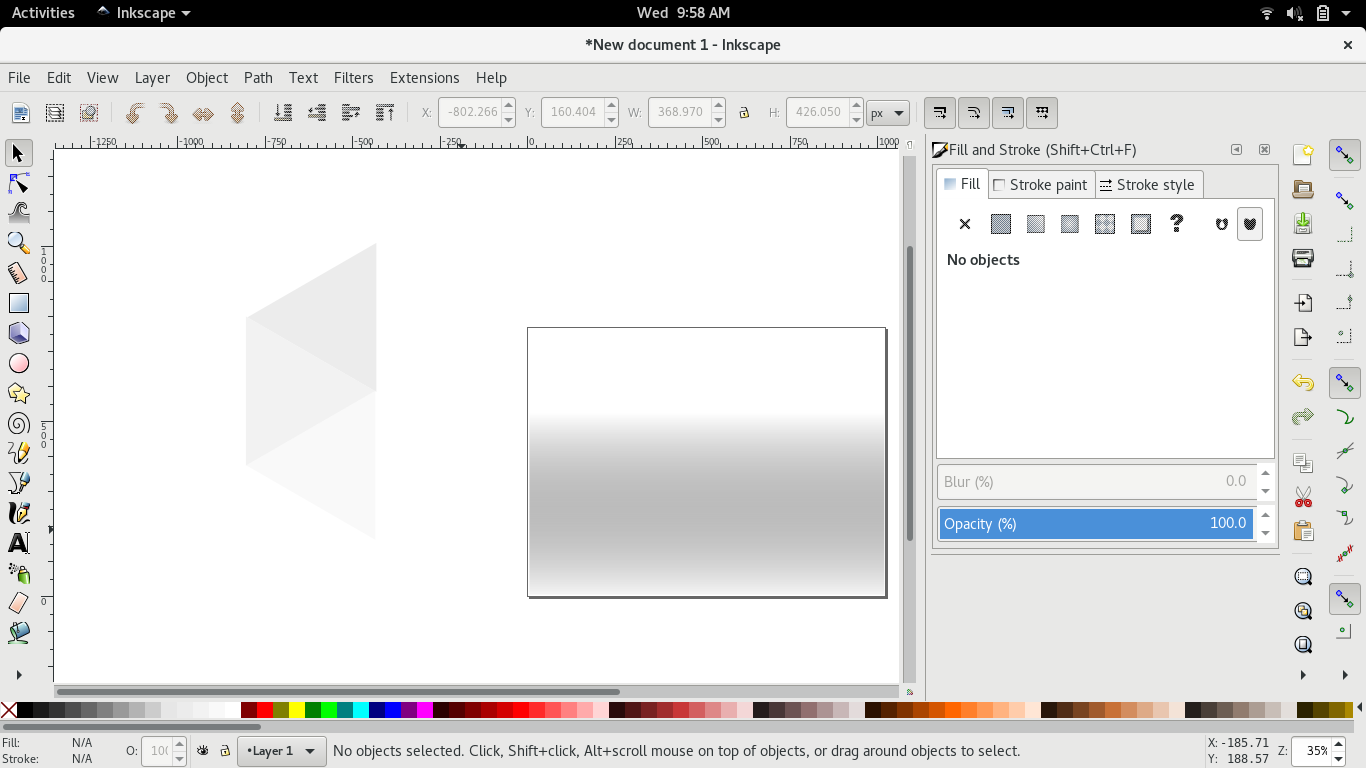Apply a linear gradient fill in the Fill tab

tap(1035, 223)
